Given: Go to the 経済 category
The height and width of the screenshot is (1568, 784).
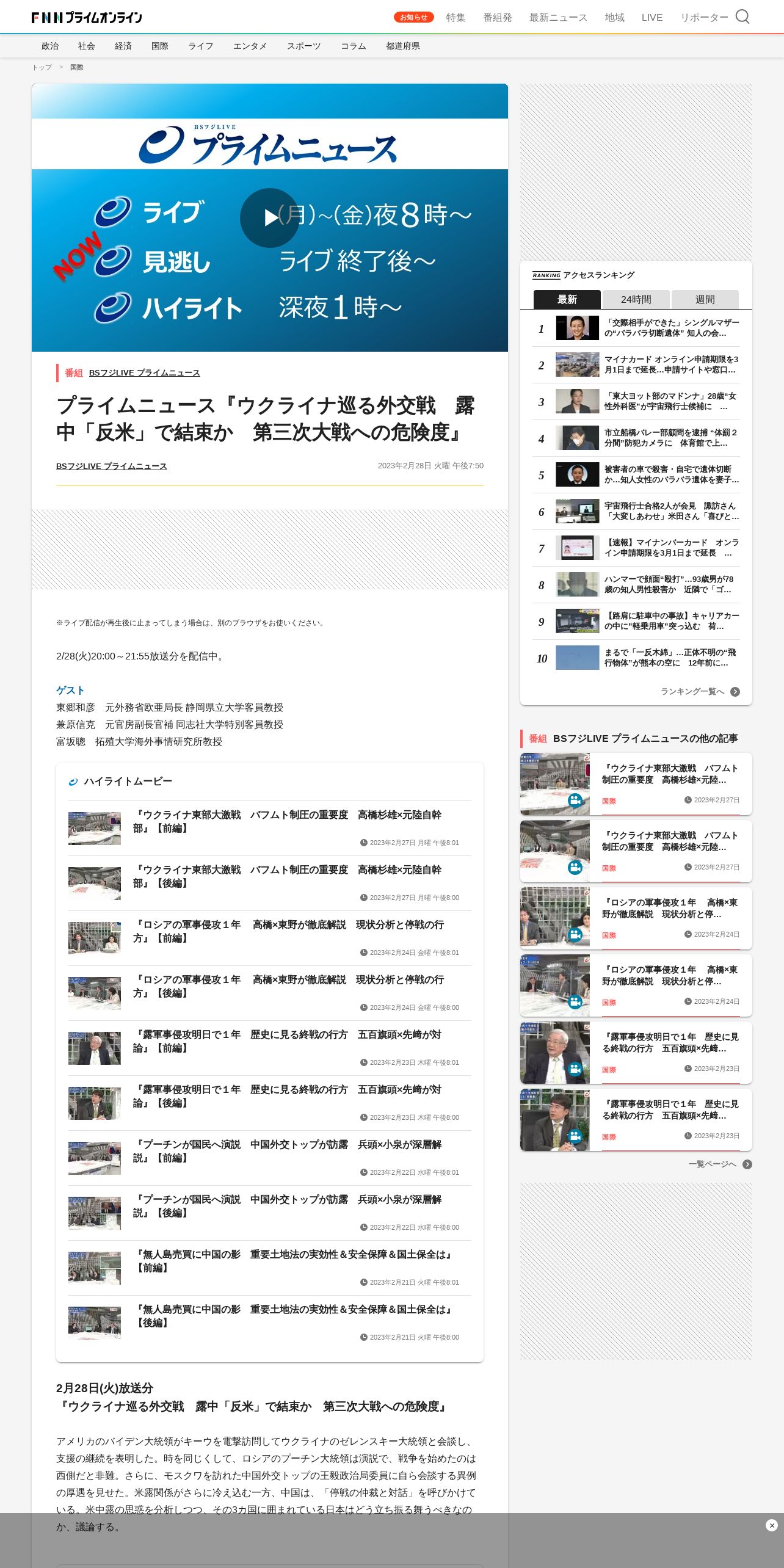Looking at the screenshot, I should 123,46.
